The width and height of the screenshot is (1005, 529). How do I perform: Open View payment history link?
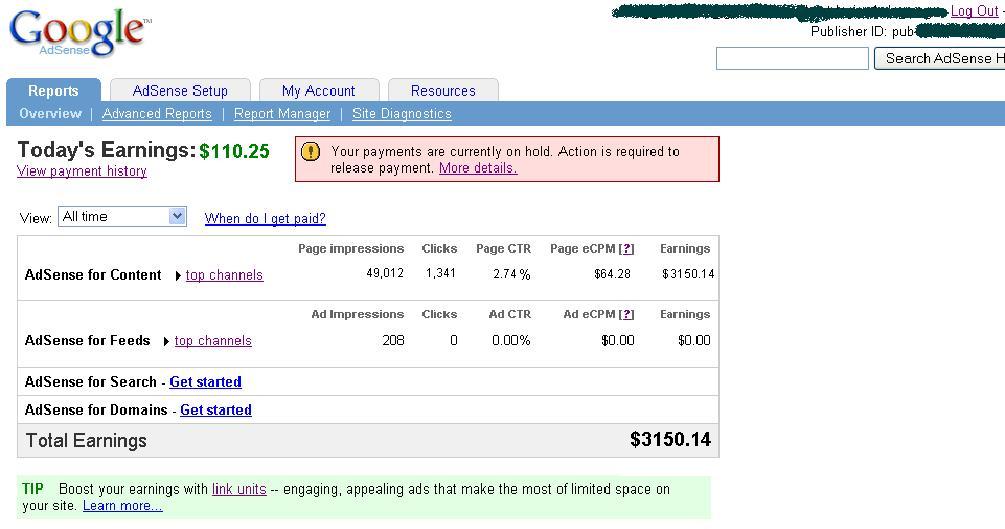pyautogui.click(x=82, y=171)
